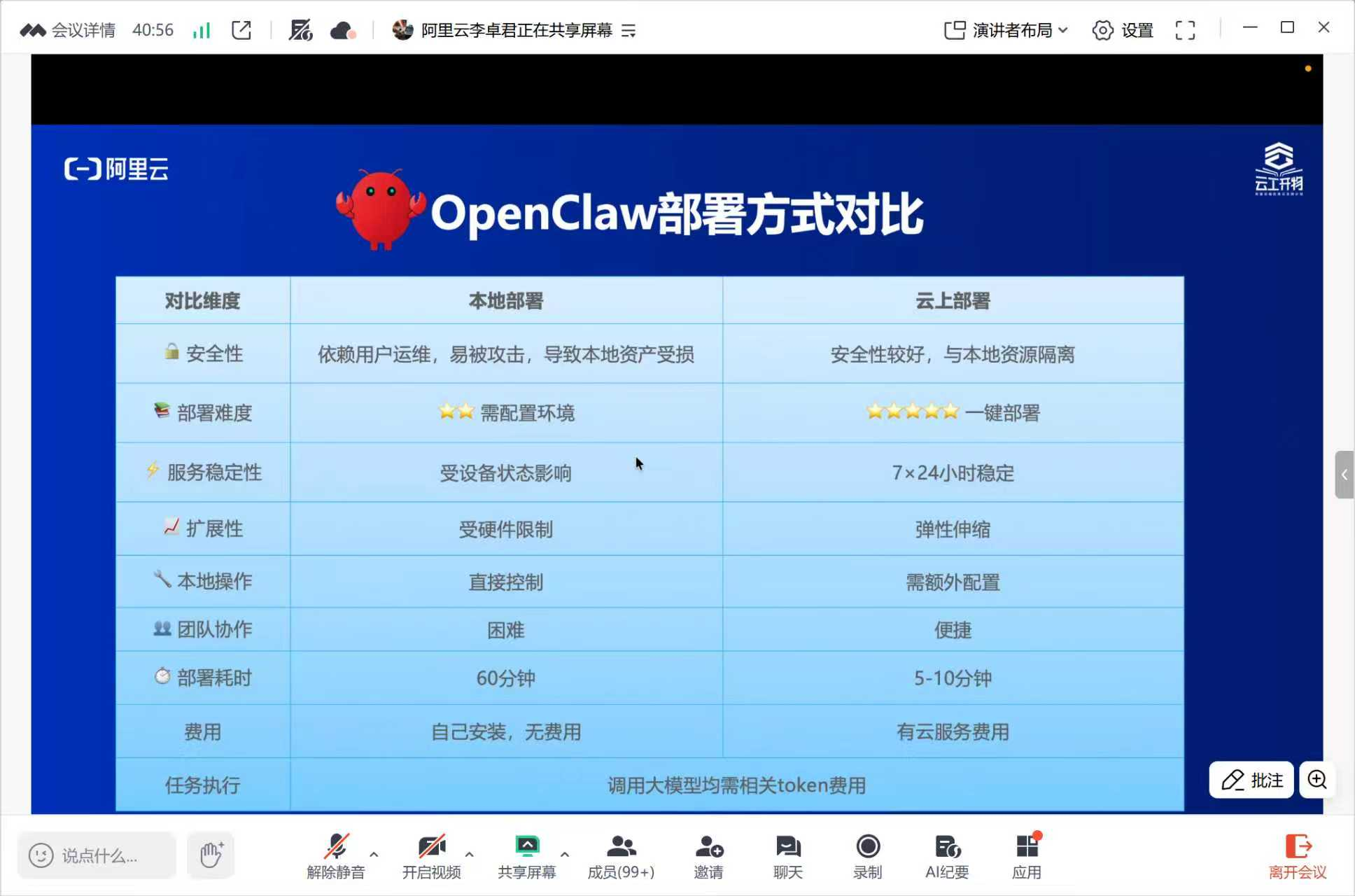
Task: Click the pop-out share window icon
Action: tap(241, 30)
